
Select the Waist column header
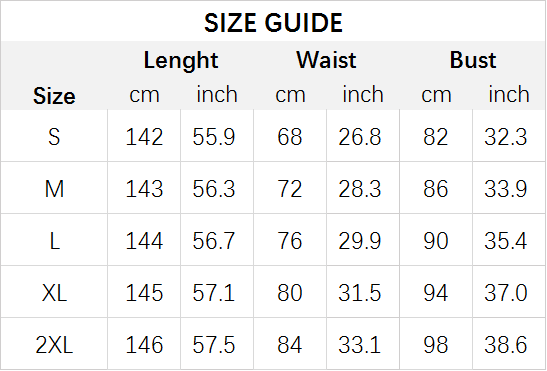(x=326, y=60)
